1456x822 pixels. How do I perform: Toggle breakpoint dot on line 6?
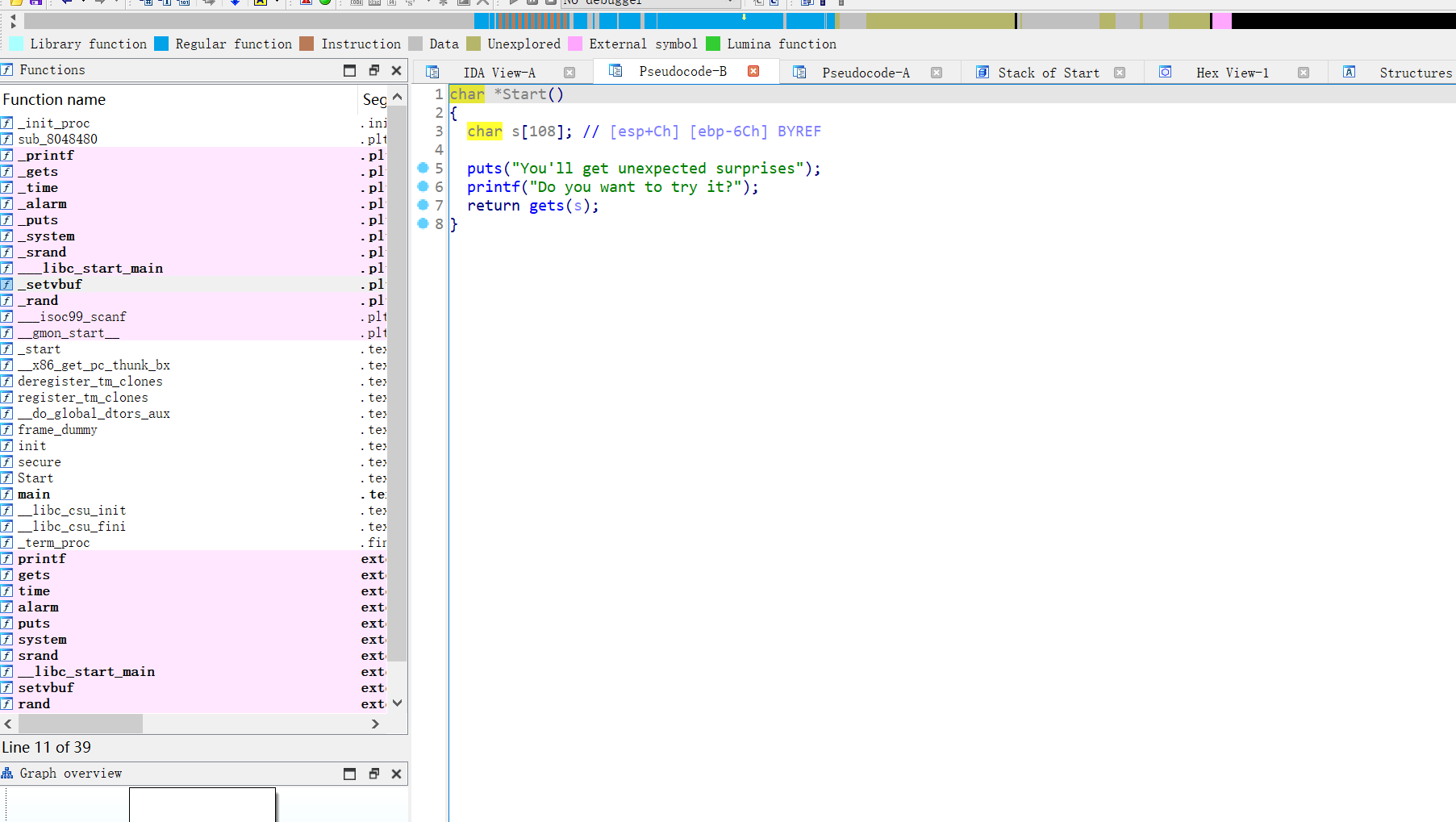coord(423,186)
